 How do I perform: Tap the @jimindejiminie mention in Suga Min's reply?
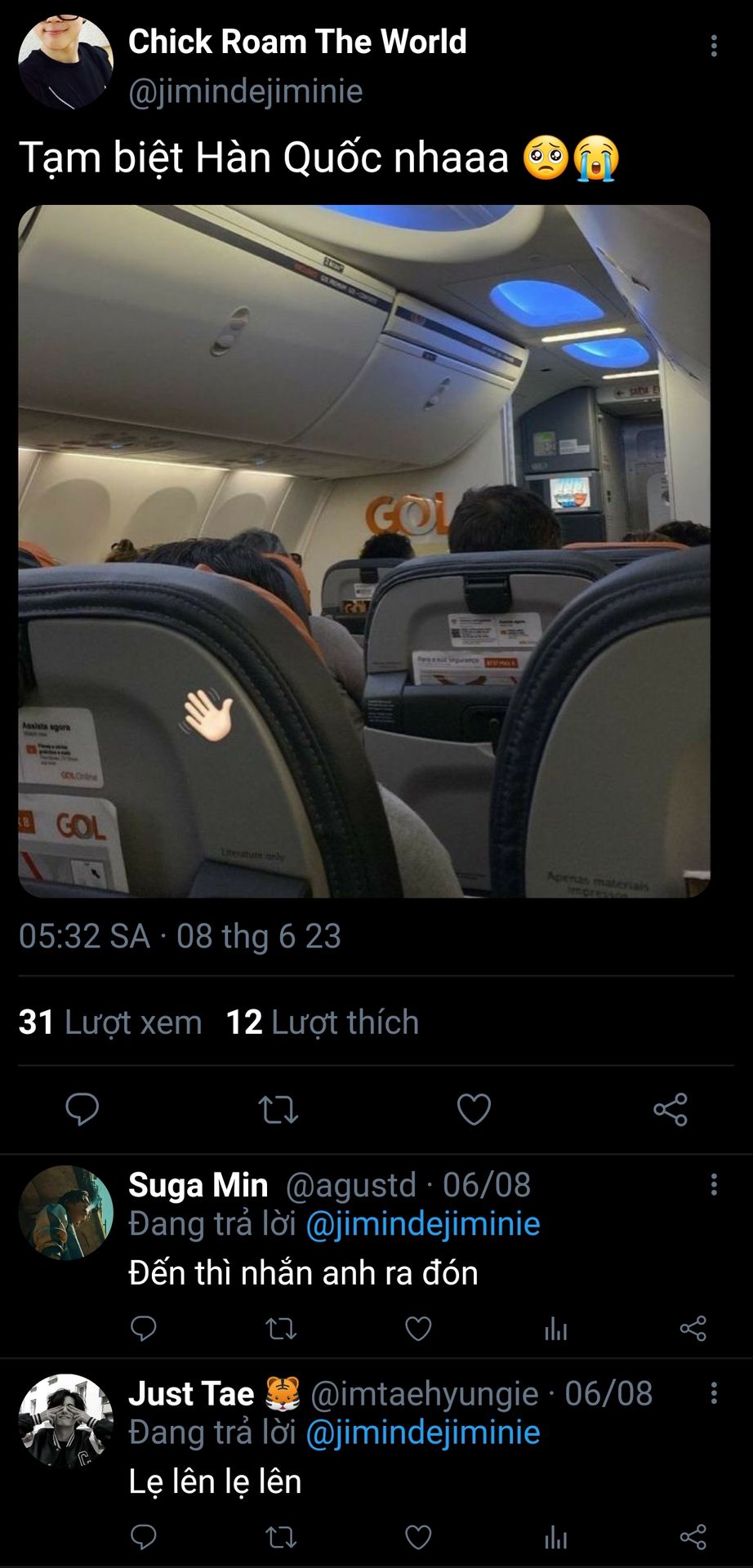click(423, 1224)
